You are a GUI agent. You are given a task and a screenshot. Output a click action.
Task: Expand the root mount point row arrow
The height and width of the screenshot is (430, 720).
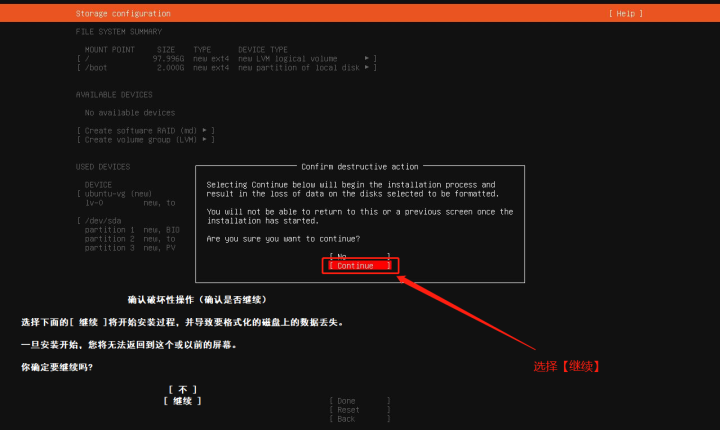[x=366, y=58]
